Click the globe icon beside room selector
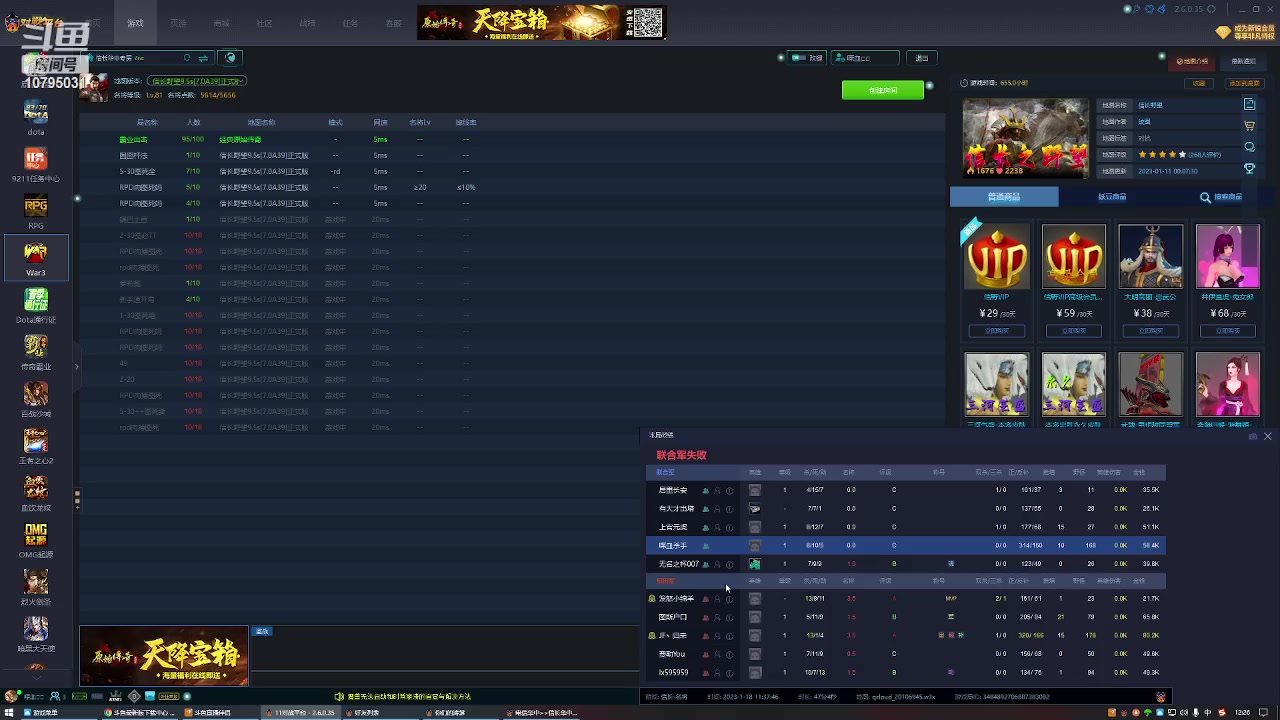Screen dimensions: 1280x720 coord(231,58)
